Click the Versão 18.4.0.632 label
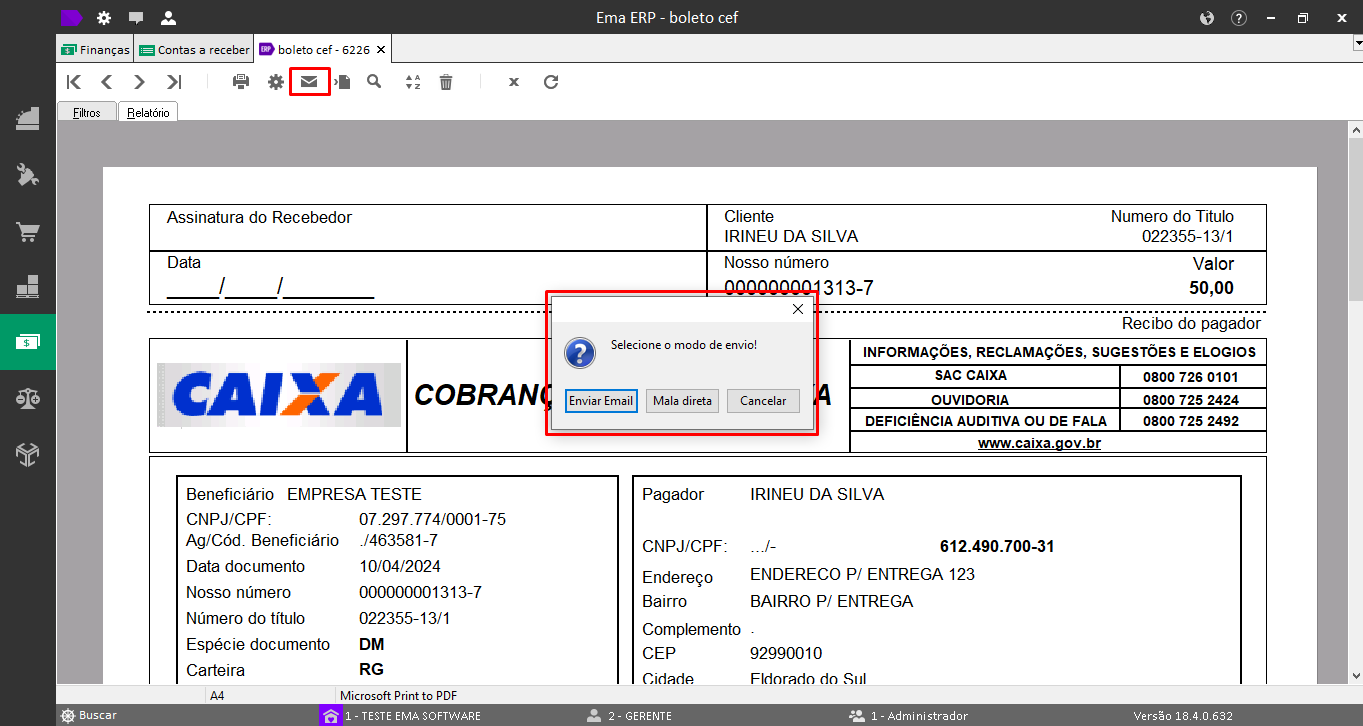The height and width of the screenshot is (726, 1363). click(1182, 716)
